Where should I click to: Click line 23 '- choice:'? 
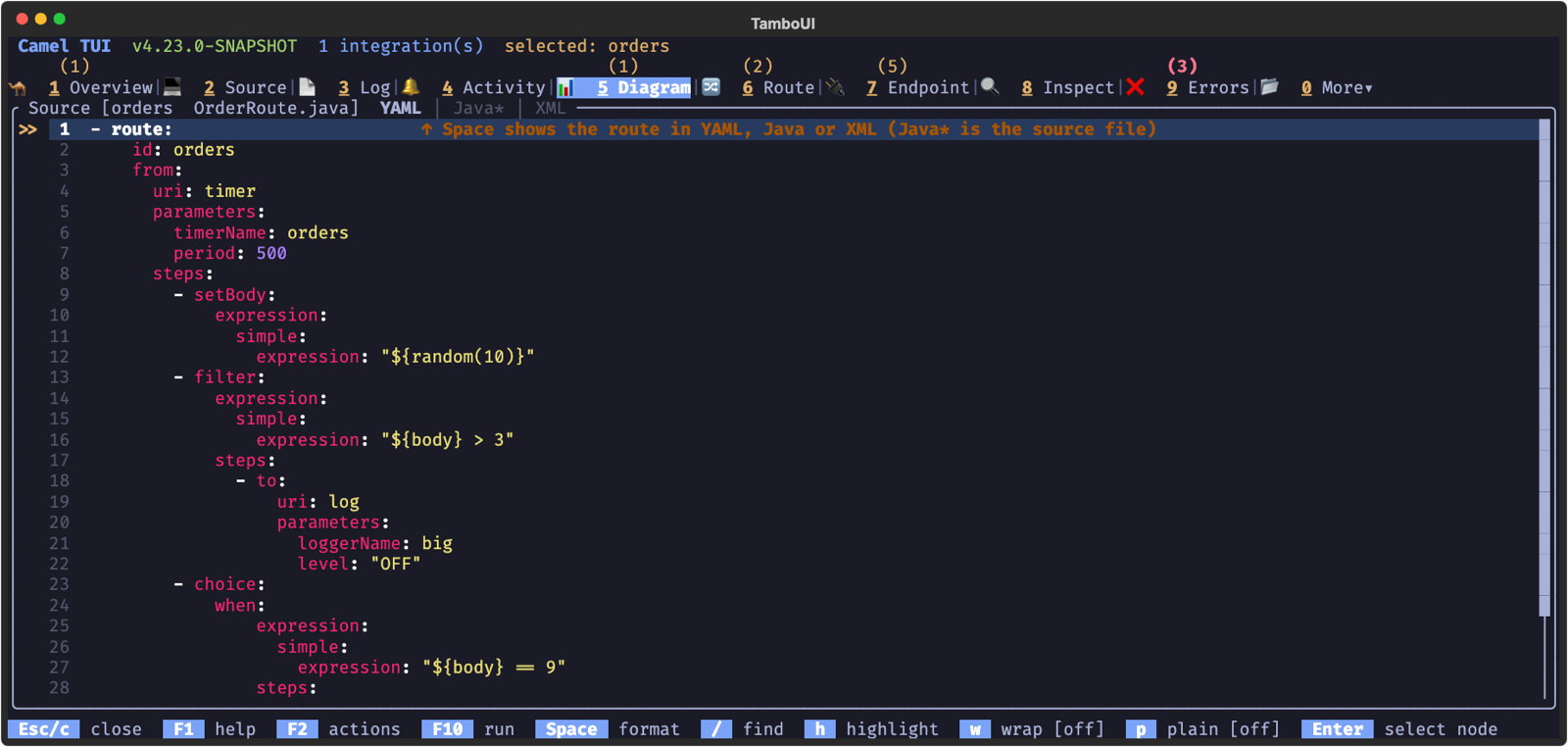click(x=220, y=584)
